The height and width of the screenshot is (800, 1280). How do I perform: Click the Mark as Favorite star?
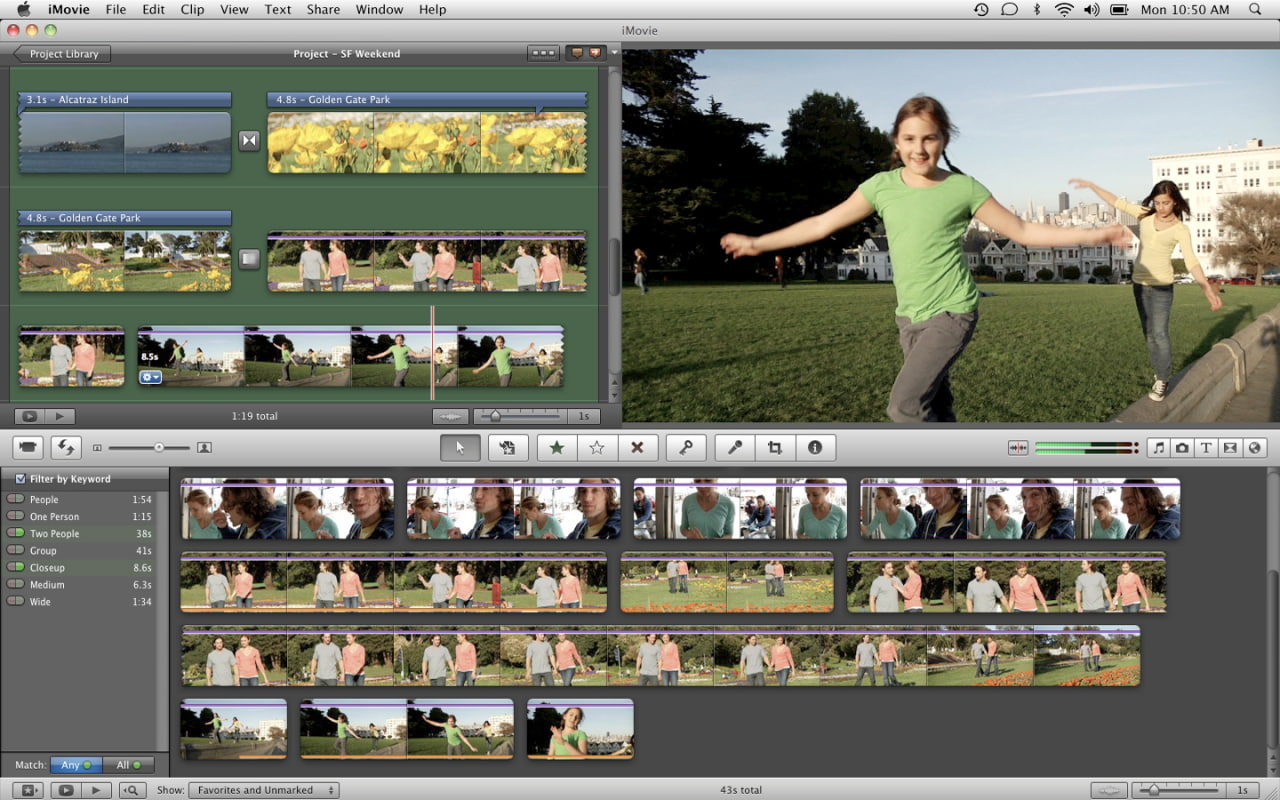tap(557, 448)
